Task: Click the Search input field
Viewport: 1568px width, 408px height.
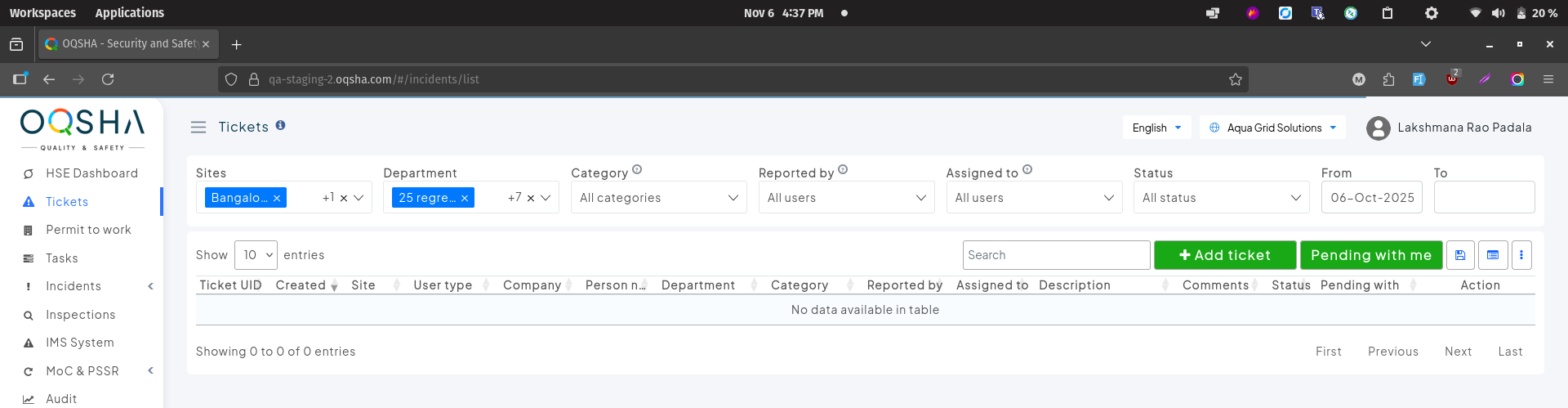Action: [x=1056, y=255]
